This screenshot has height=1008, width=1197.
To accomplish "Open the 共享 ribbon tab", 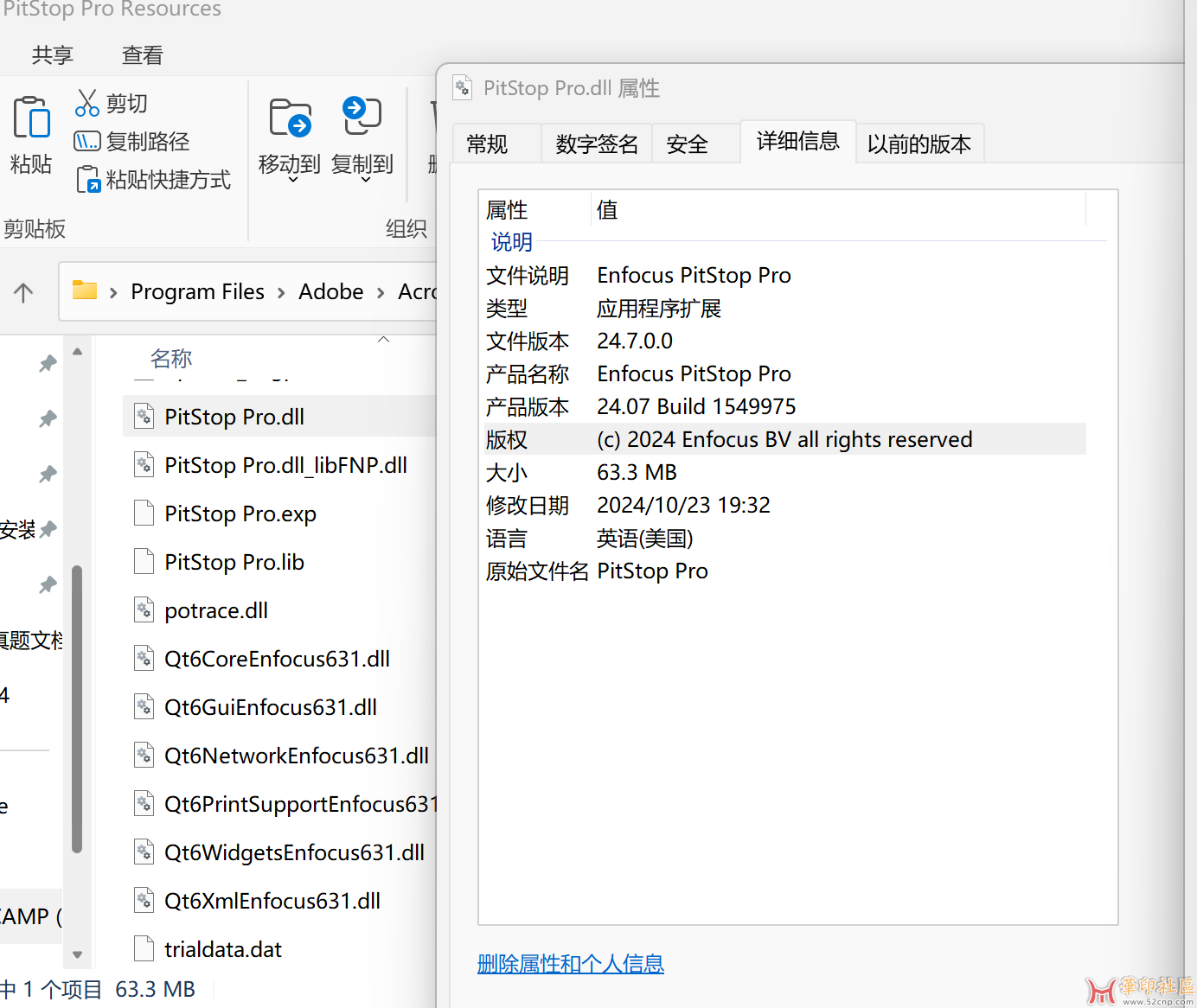I will click(x=53, y=55).
